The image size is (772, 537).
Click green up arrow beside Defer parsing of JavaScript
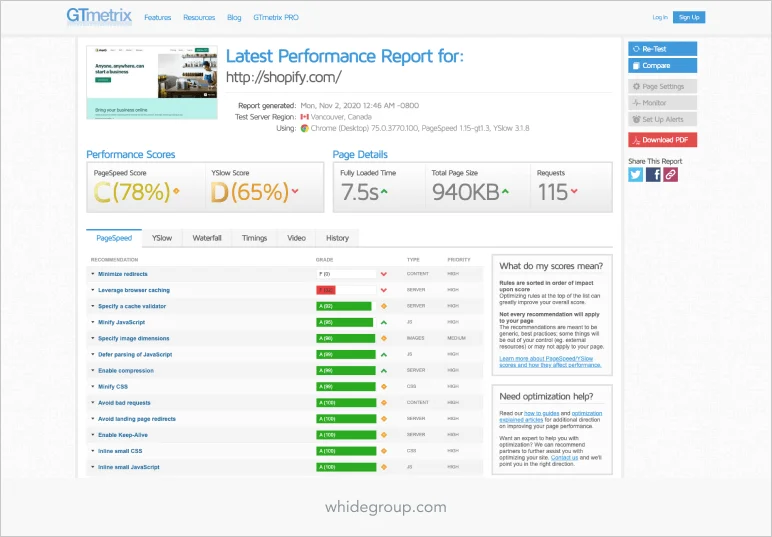[384, 354]
